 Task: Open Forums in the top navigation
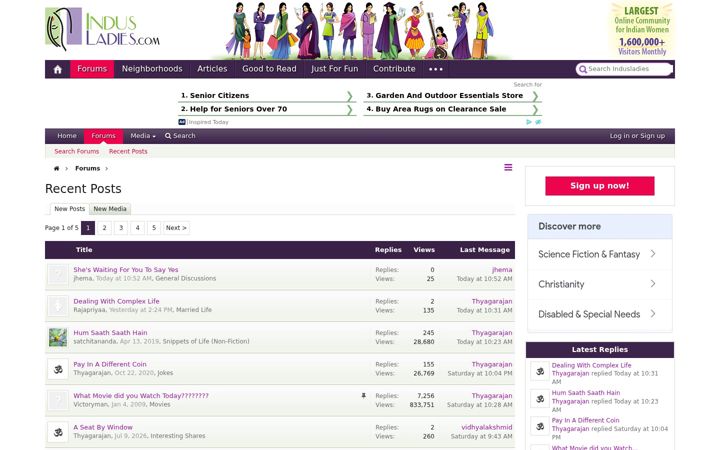[x=92, y=69]
